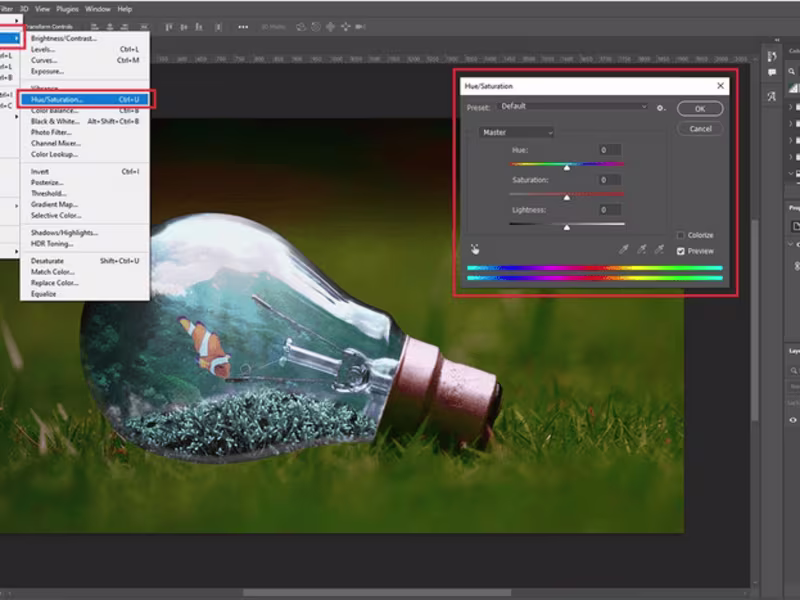Open the Window menu in menu bar
This screenshot has width=800, height=600.
click(97, 9)
